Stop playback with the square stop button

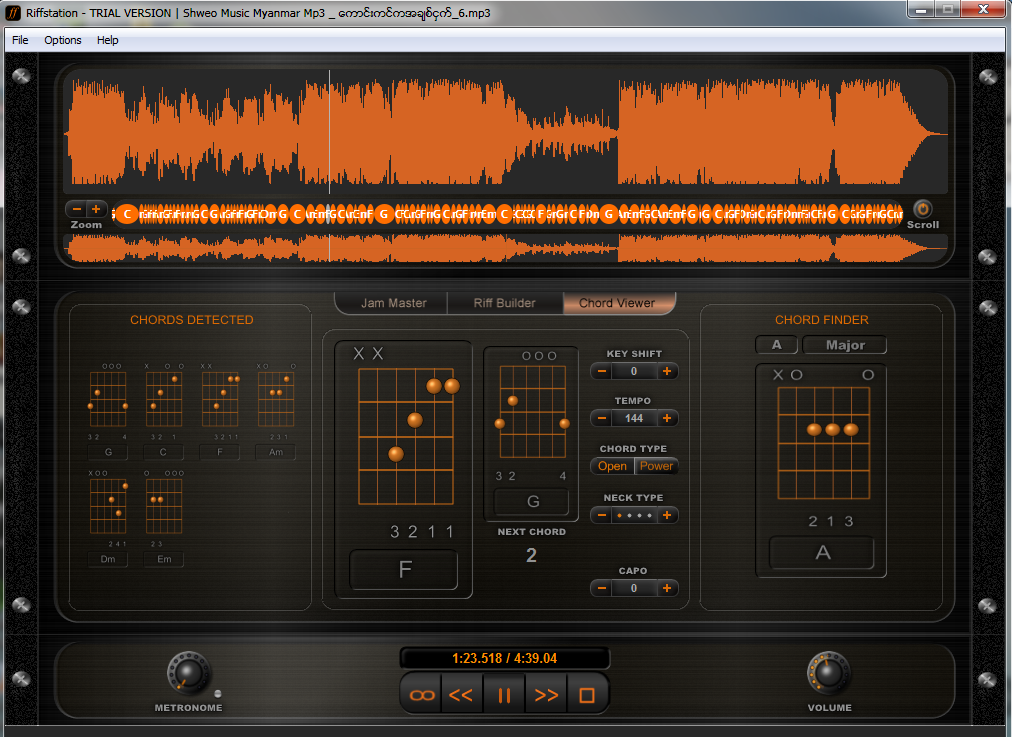587,695
